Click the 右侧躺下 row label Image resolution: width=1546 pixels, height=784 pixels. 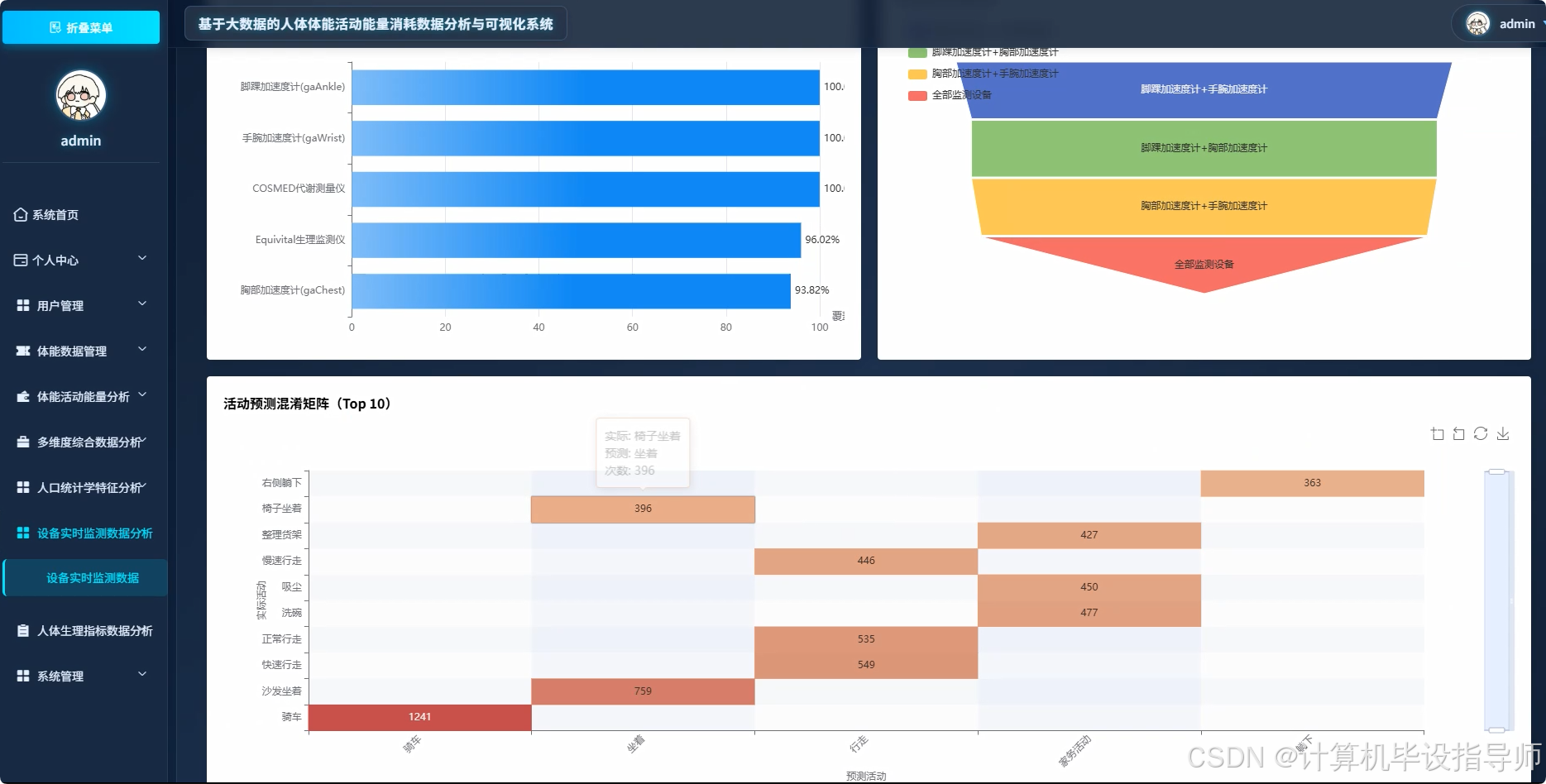coord(282,483)
